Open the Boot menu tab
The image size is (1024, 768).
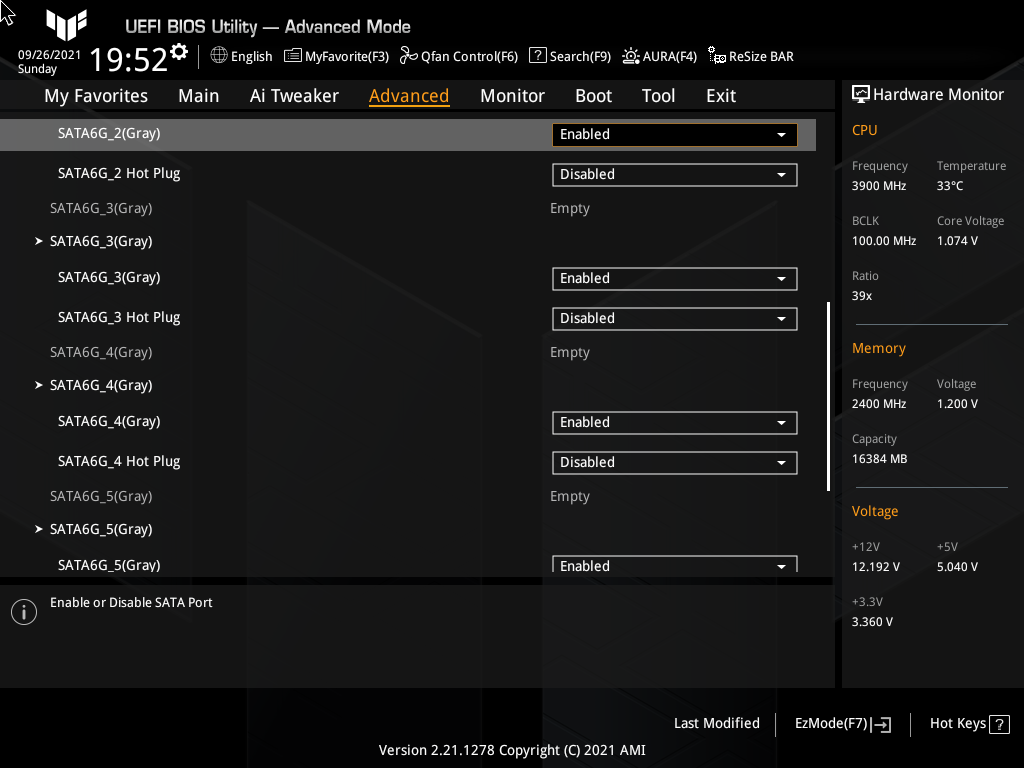pos(593,95)
